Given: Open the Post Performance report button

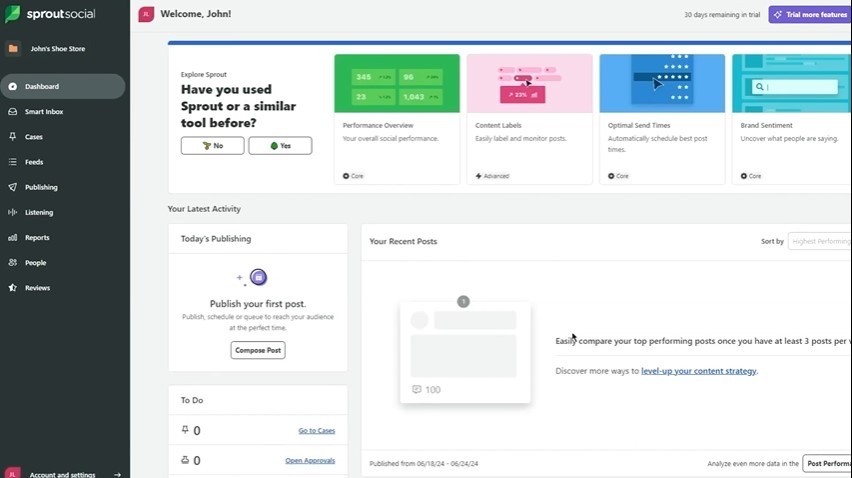Looking at the screenshot, I should 827,463.
